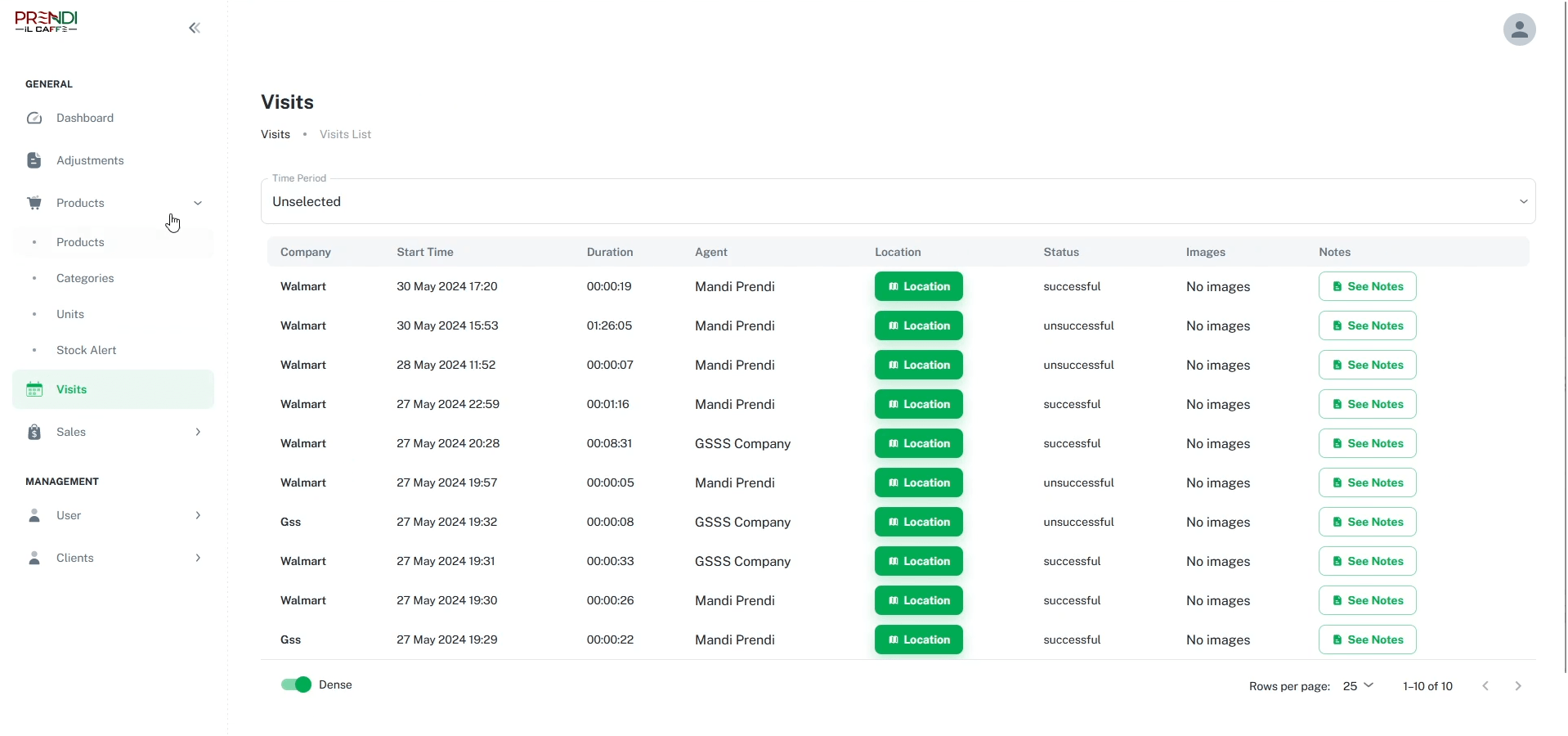The image size is (1568, 736).
Task: Click the Start Time column header
Action: pyautogui.click(x=425, y=252)
